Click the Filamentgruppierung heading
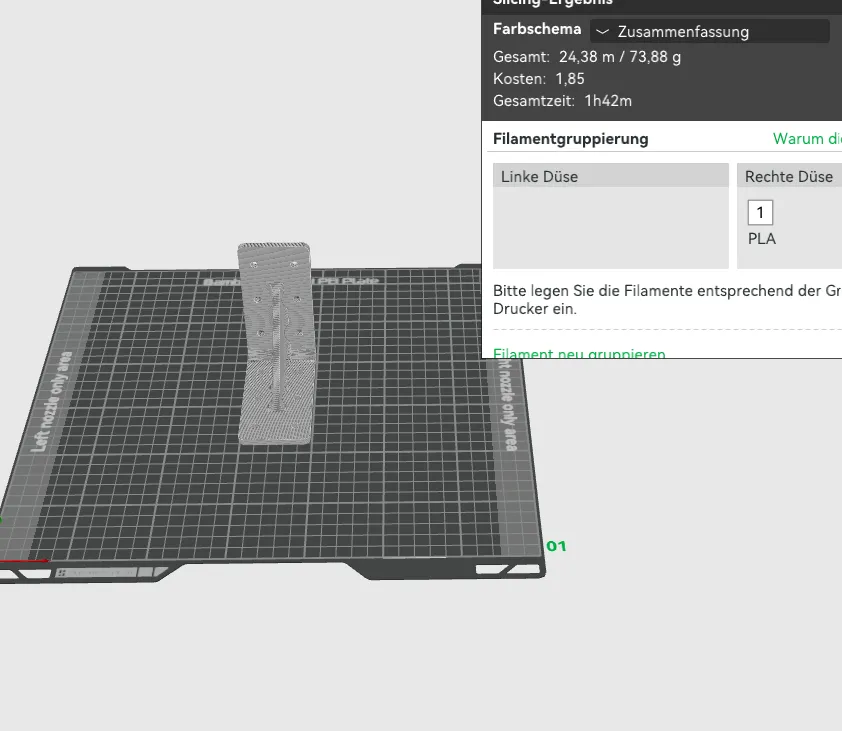 [x=570, y=139]
